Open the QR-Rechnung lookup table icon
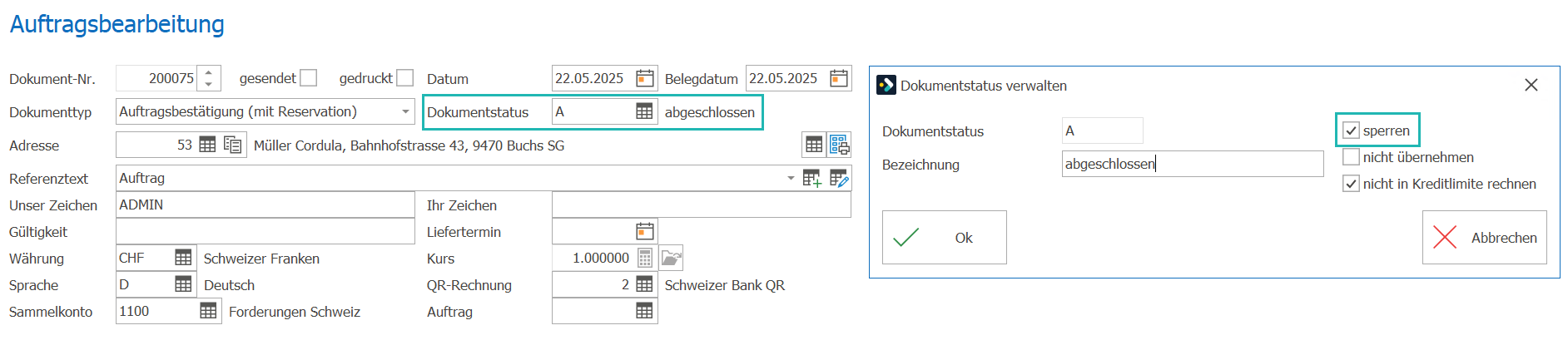The width and height of the screenshot is (1568, 345). pos(644,284)
